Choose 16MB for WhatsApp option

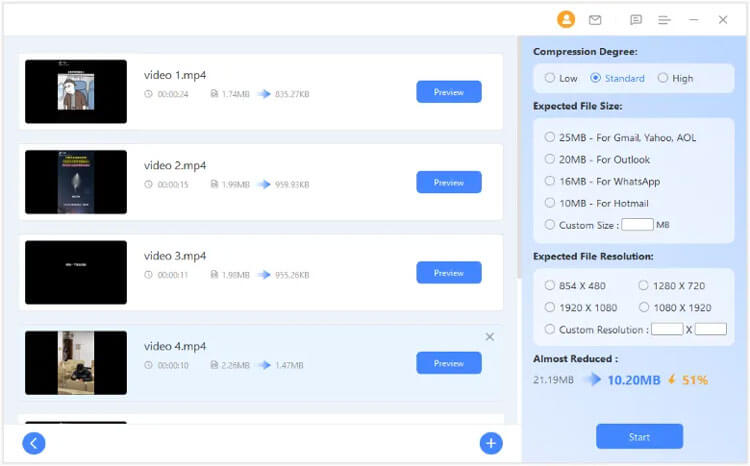pyautogui.click(x=550, y=181)
